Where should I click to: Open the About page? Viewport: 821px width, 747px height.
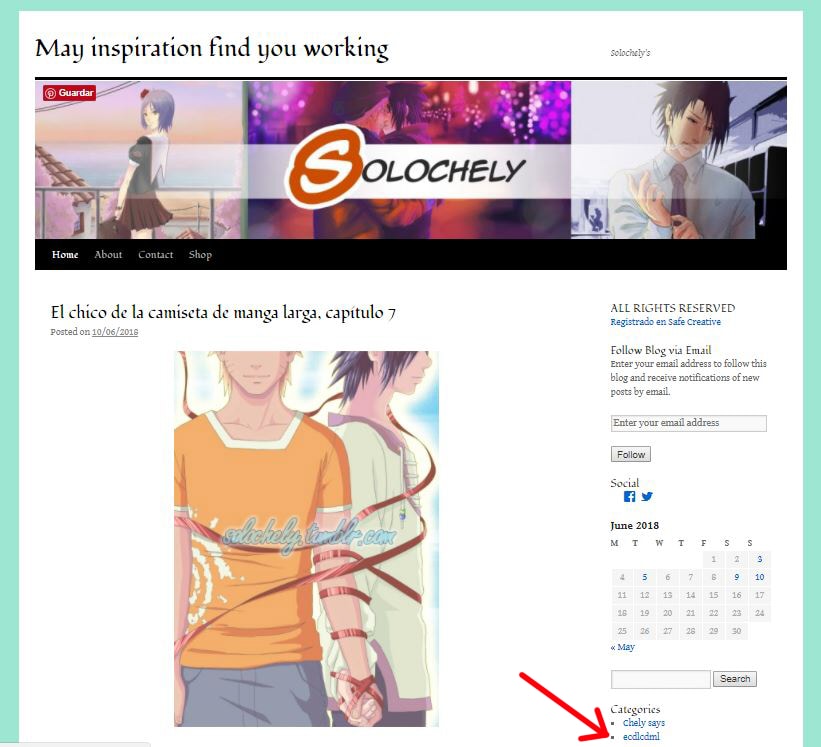(x=108, y=254)
